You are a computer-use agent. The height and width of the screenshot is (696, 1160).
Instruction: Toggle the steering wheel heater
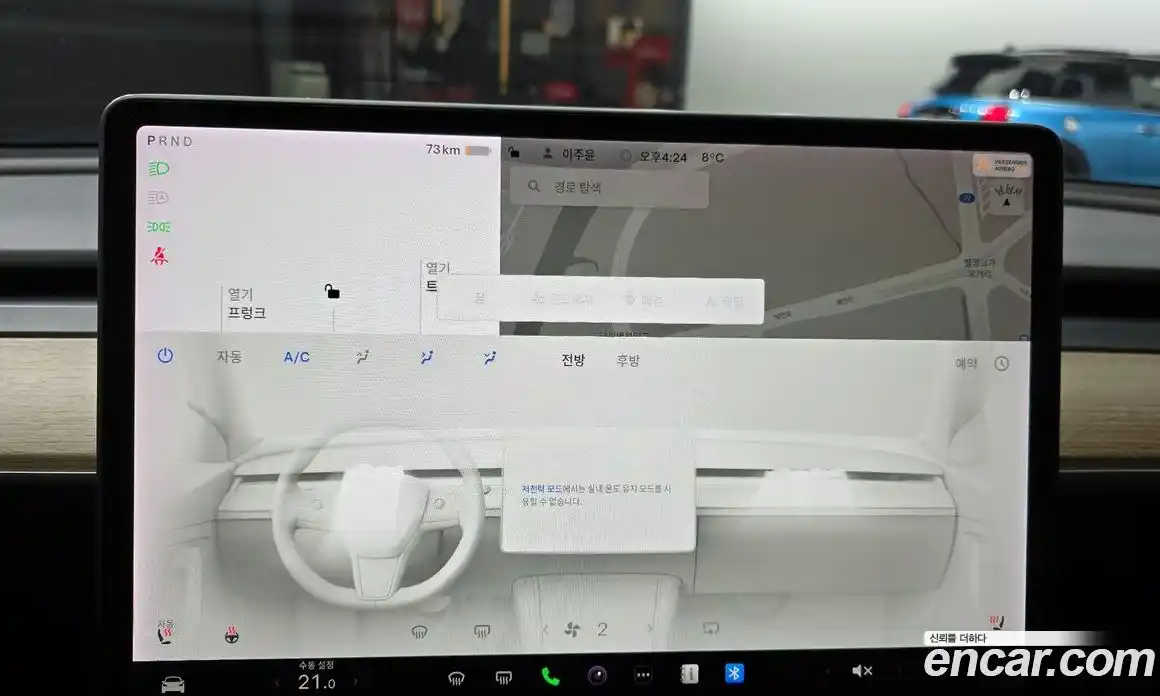tap(232, 634)
